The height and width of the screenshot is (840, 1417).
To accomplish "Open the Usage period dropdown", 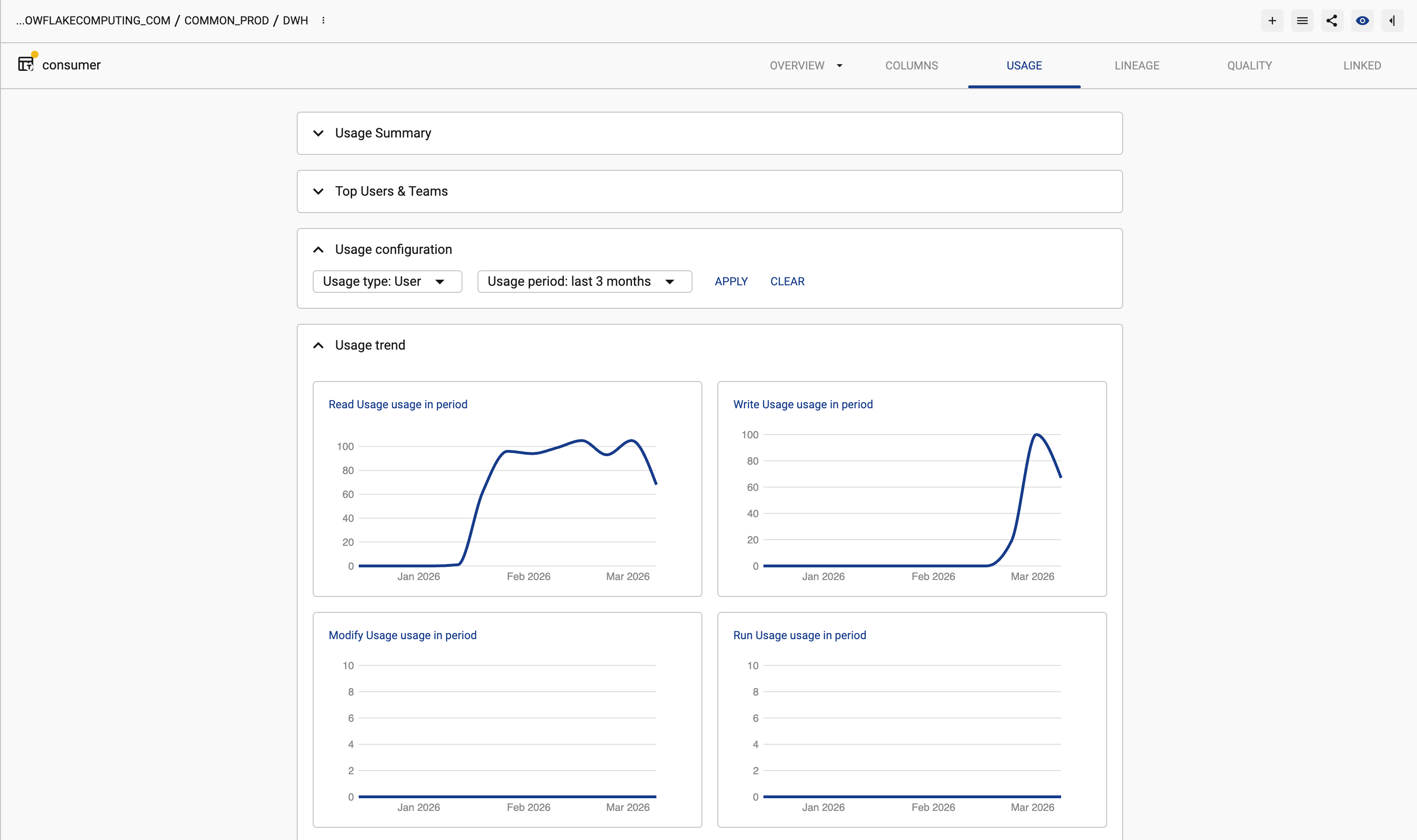I will [585, 281].
